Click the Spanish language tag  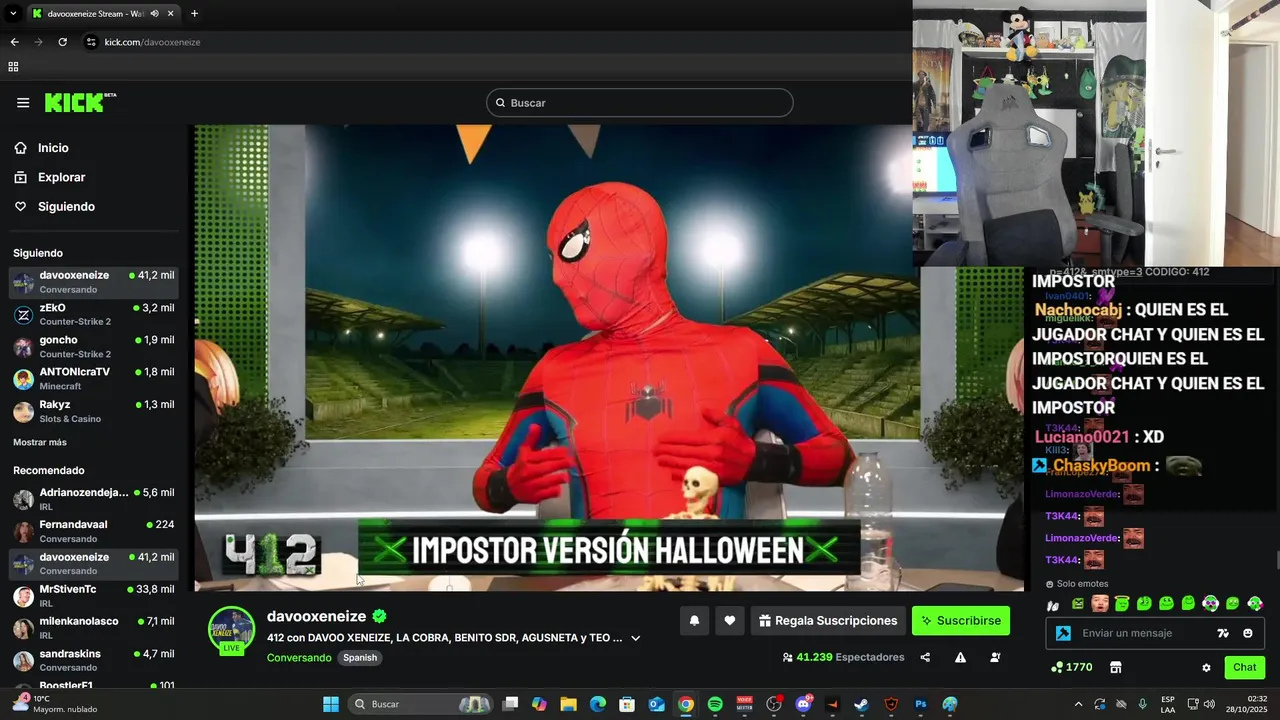click(360, 658)
